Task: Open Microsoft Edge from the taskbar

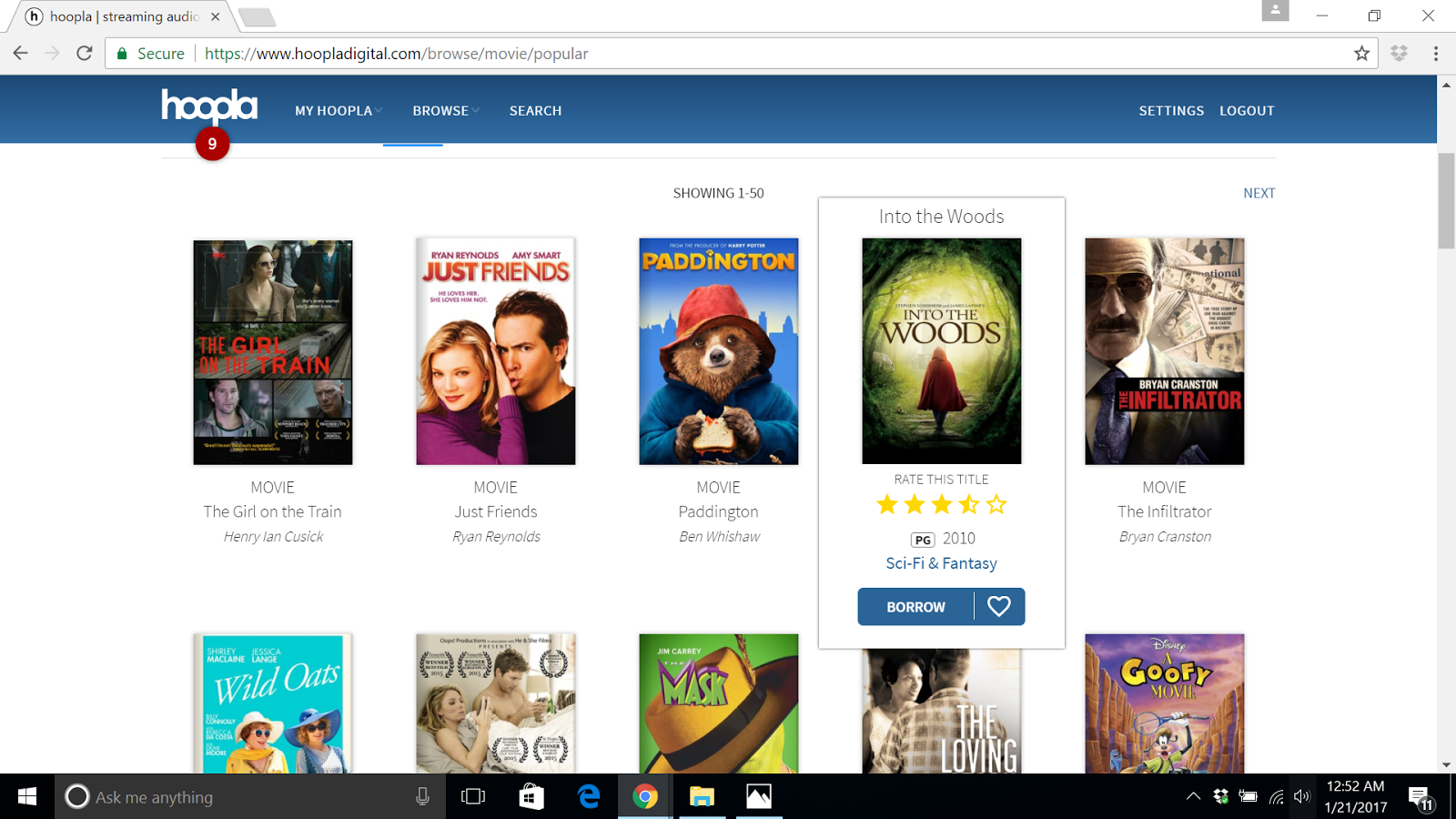Action: 589,797
